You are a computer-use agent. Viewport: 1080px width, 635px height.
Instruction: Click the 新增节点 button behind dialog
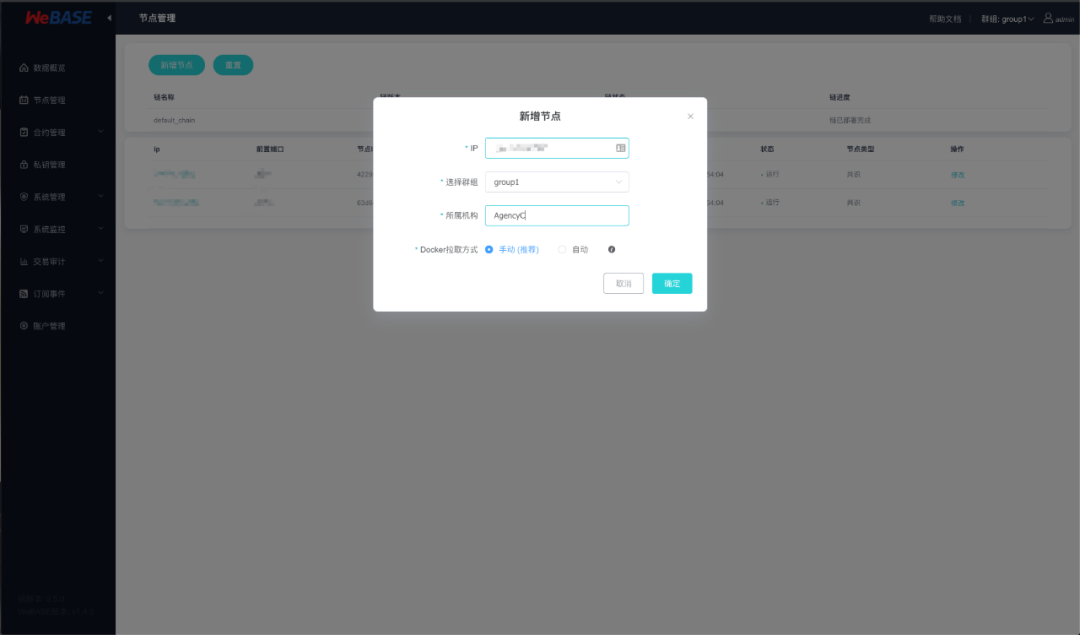pos(176,65)
